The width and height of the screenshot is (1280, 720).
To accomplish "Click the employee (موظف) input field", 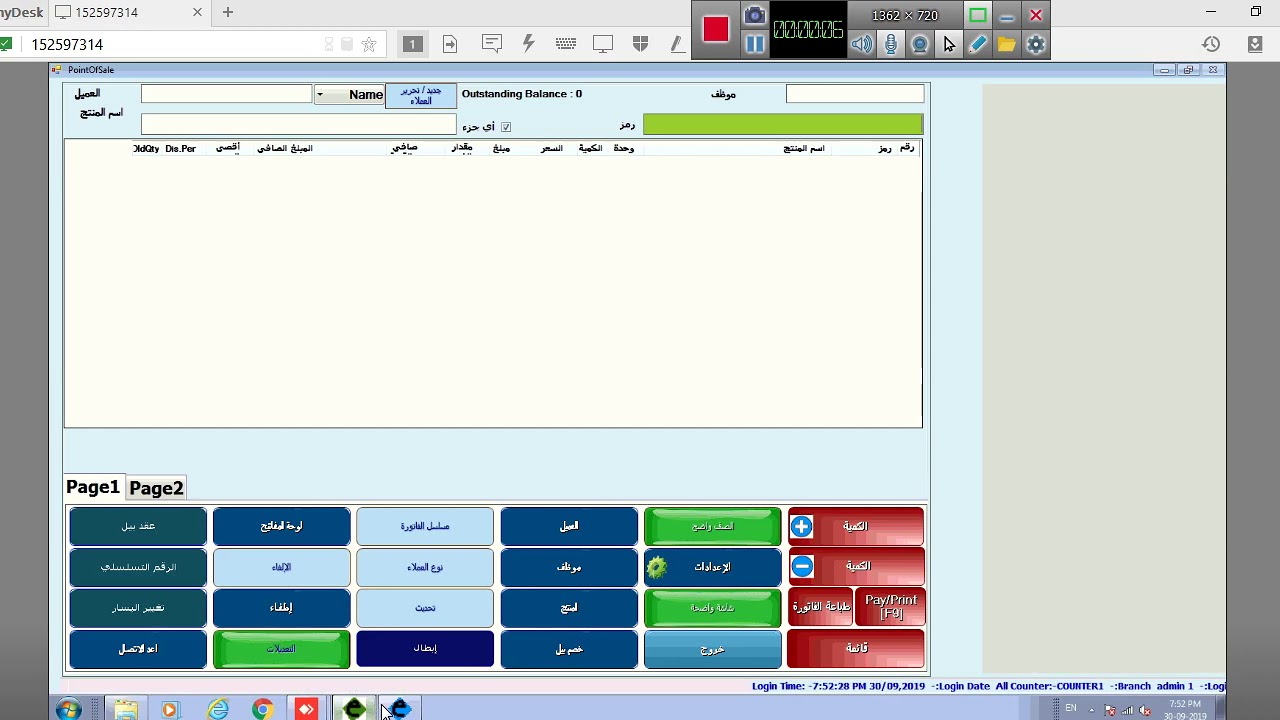I will [855, 93].
